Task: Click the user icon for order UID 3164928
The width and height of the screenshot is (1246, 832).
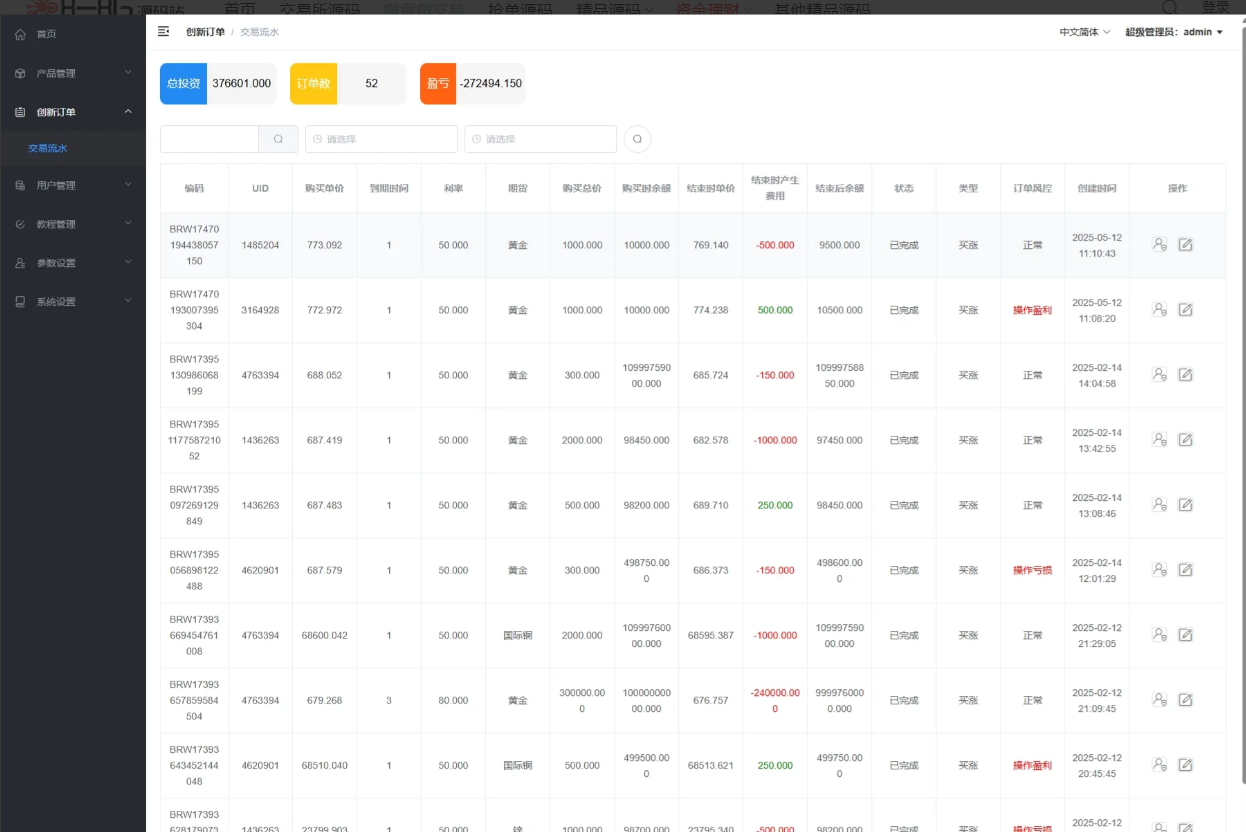Action: (x=1159, y=310)
